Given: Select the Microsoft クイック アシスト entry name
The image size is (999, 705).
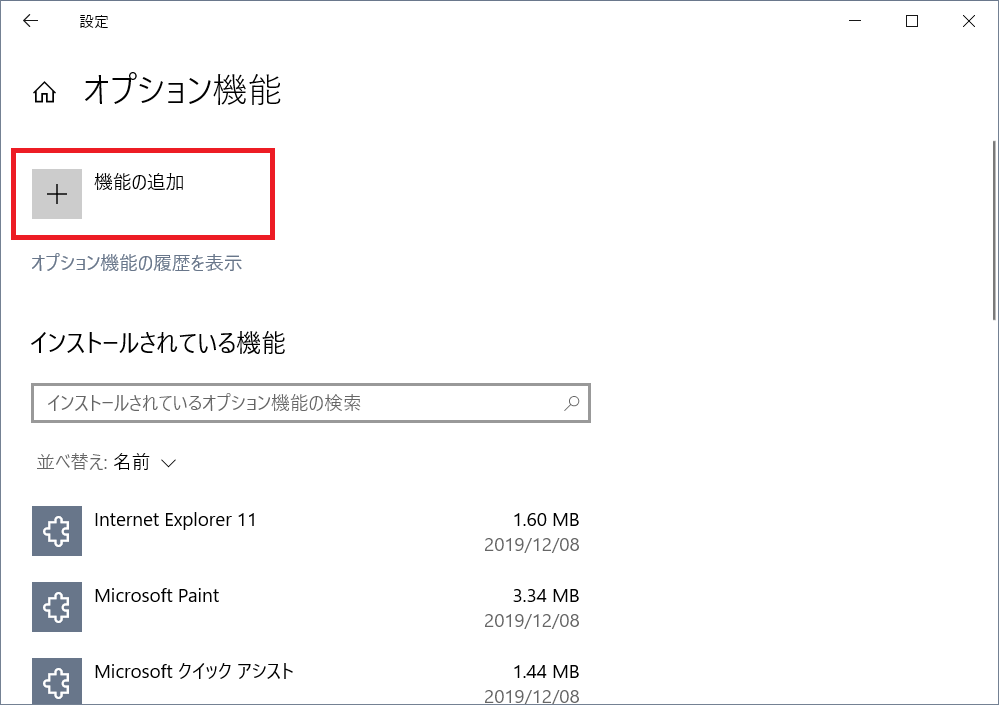Looking at the screenshot, I should 194,671.
